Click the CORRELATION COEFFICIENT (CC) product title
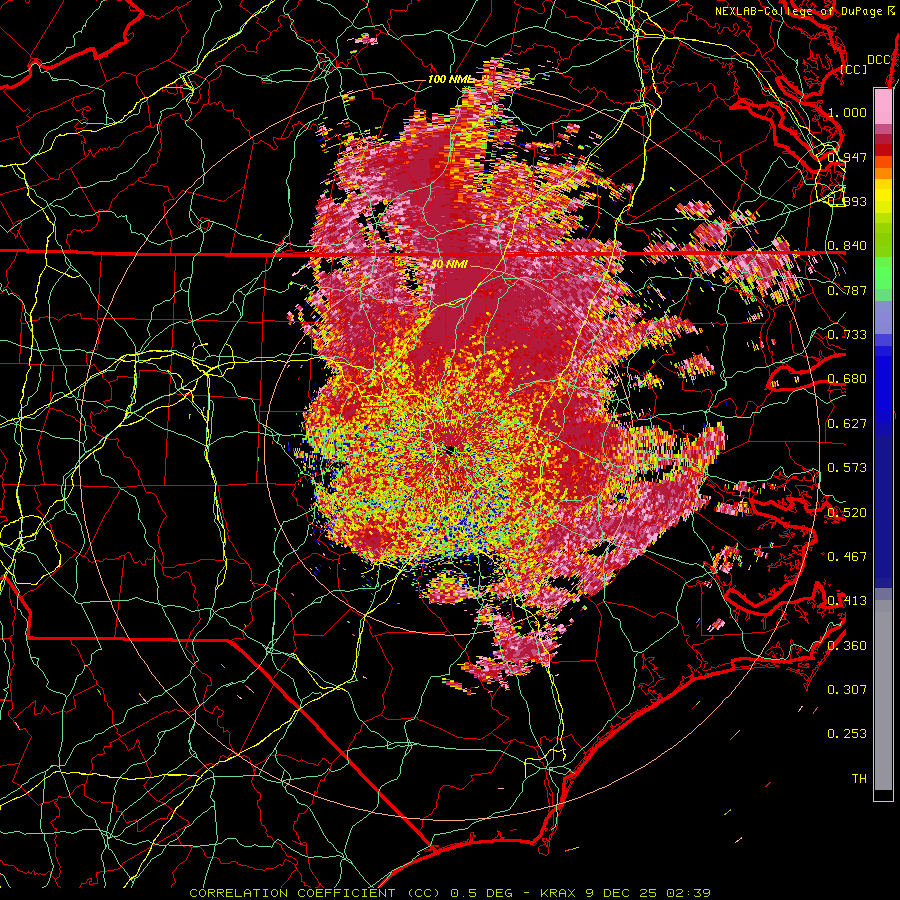Image resolution: width=900 pixels, height=900 pixels. (x=315, y=893)
